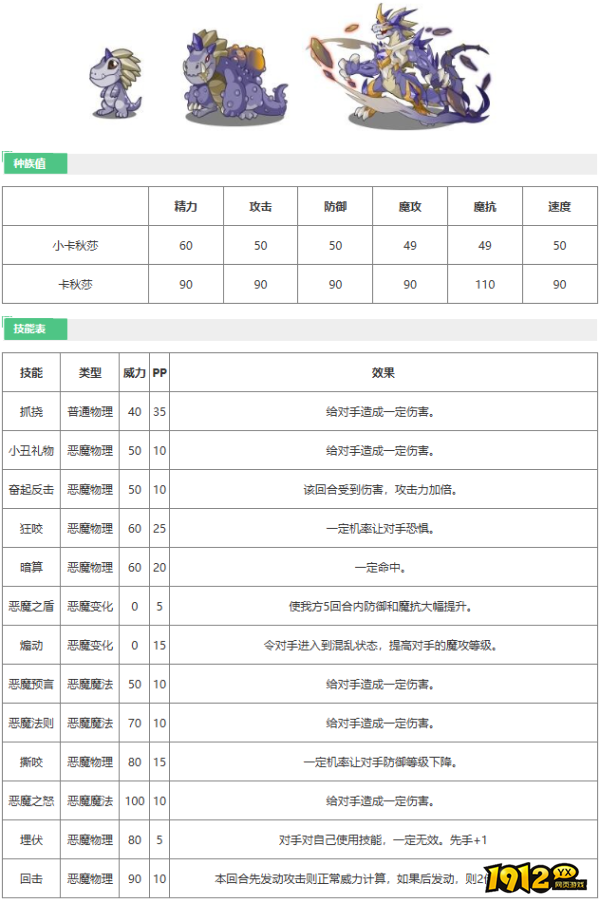Select the skill name 回击
Viewport: 600px width, 903px height.
coord(31,879)
